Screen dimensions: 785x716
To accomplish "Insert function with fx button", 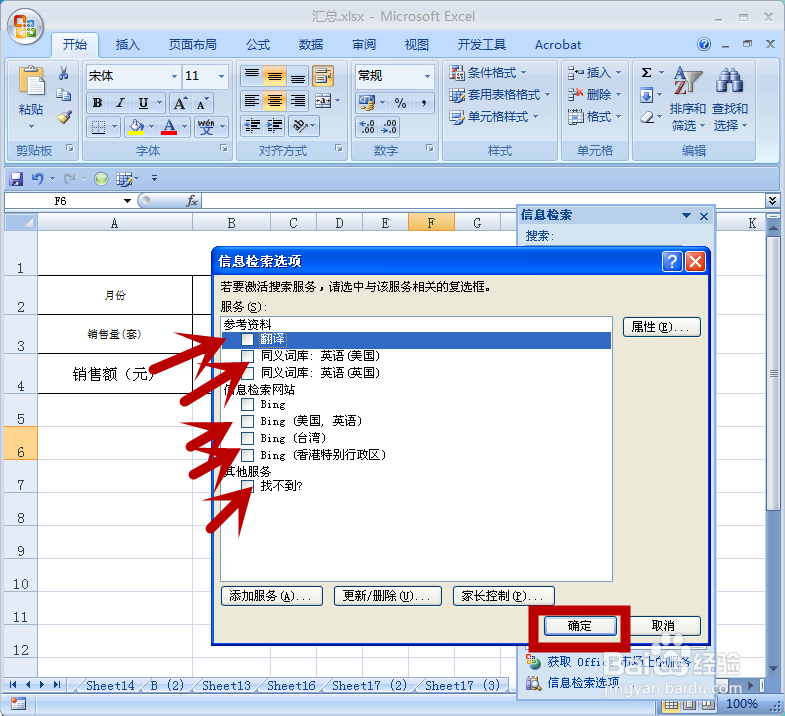I will [192, 201].
